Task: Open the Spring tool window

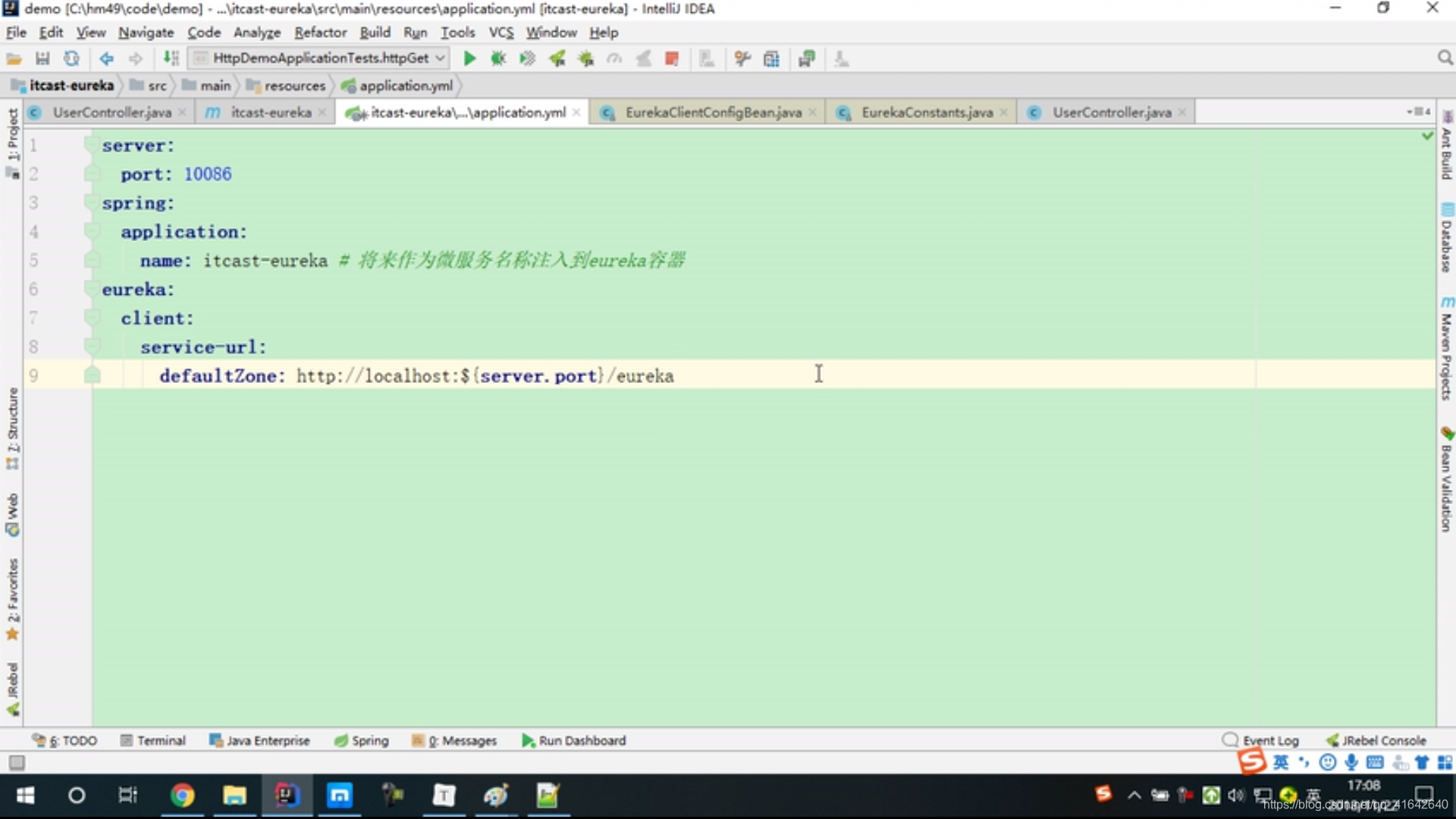Action: 362,741
